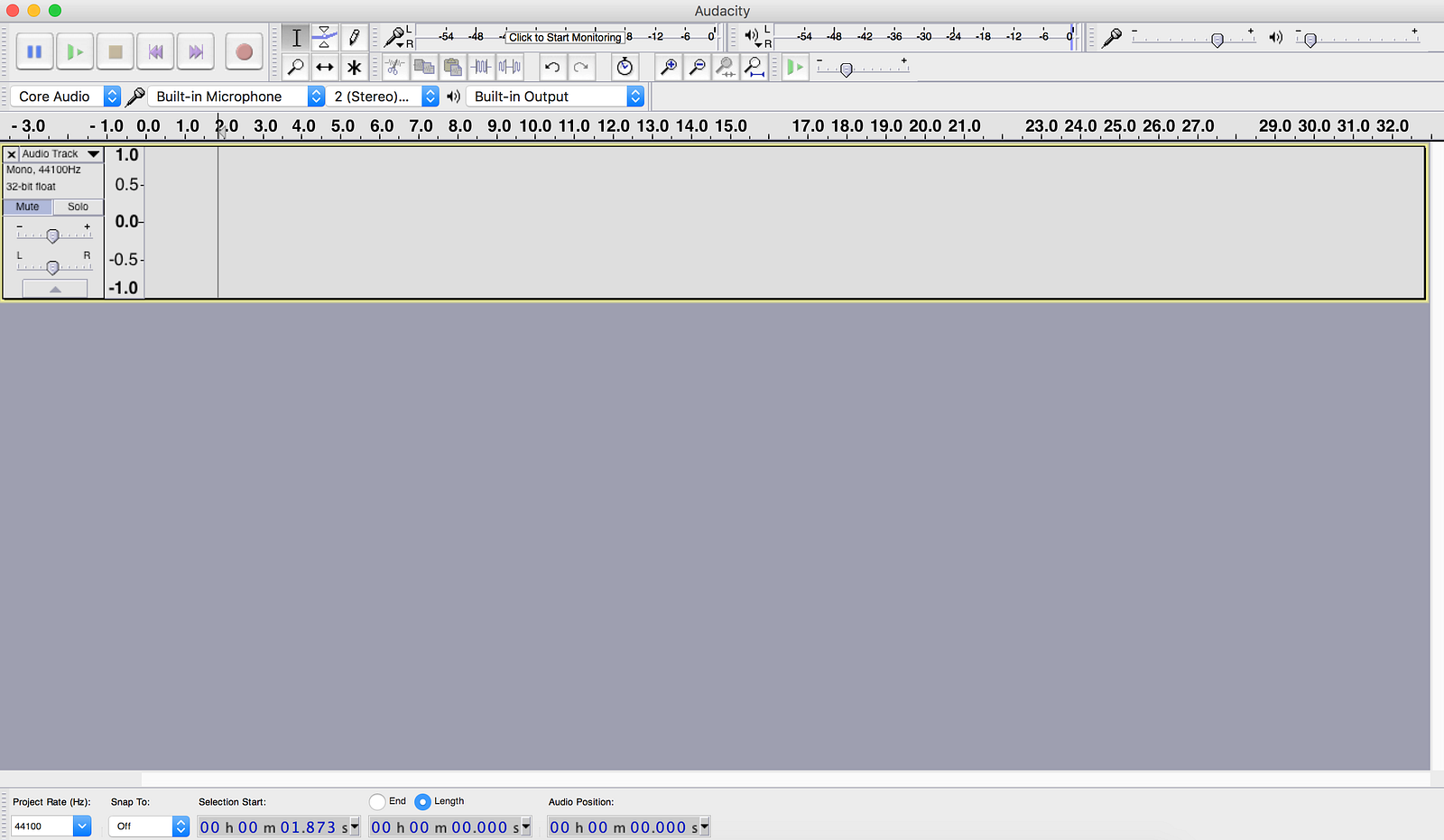Solo the Audio Track
This screenshot has width=1444, height=840.
[79, 207]
